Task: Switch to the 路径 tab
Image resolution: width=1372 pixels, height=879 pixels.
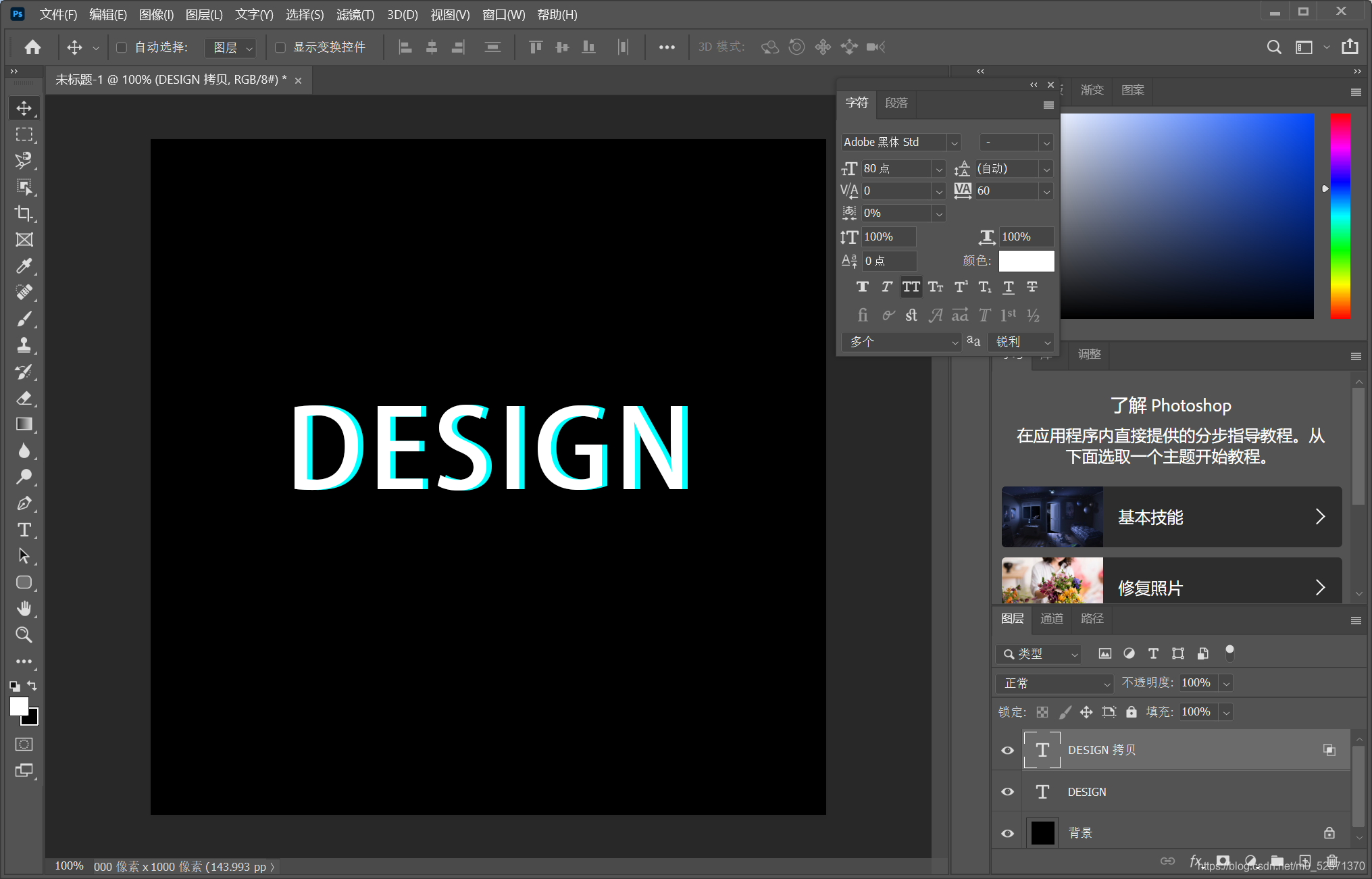Action: point(1092,618)
